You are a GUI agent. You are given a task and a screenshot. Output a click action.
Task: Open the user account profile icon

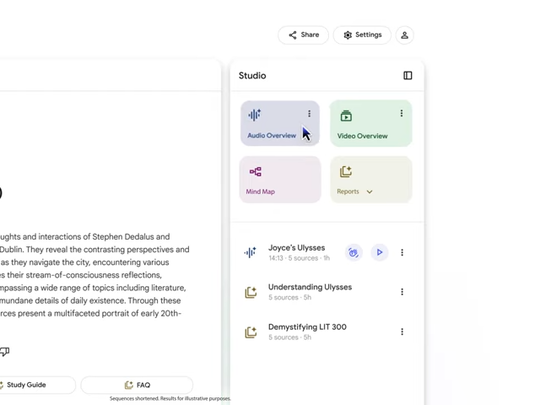[404, 35]
